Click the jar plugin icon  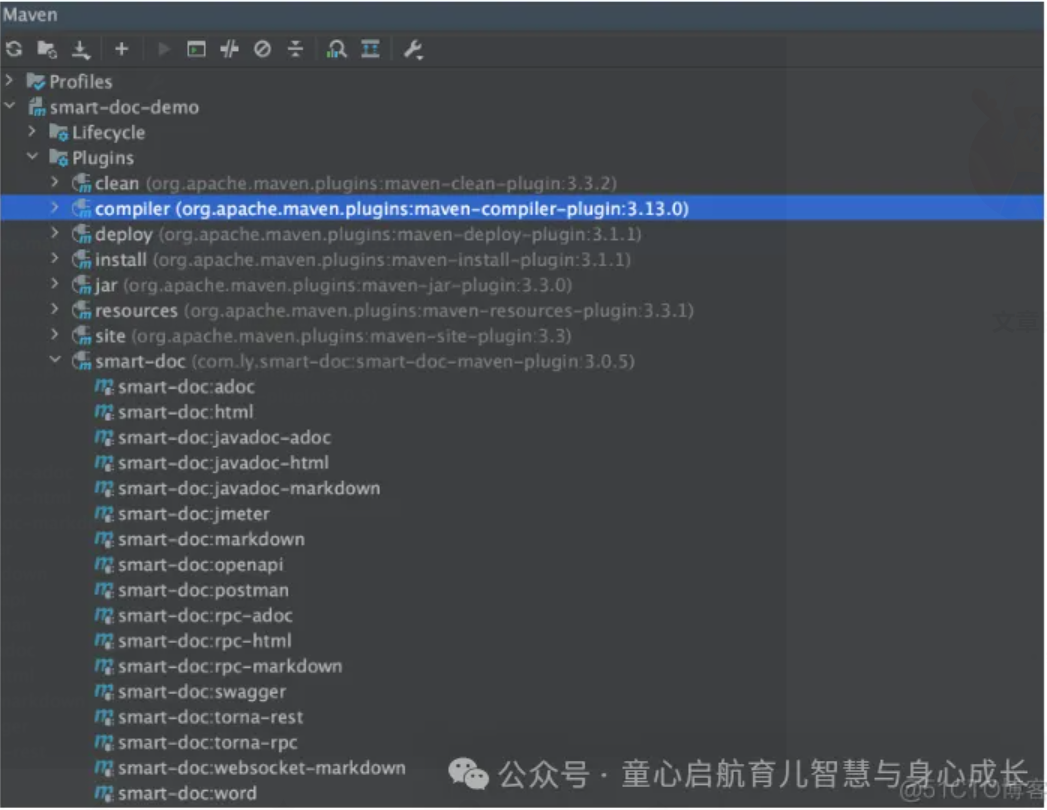[x=81, y=284]
